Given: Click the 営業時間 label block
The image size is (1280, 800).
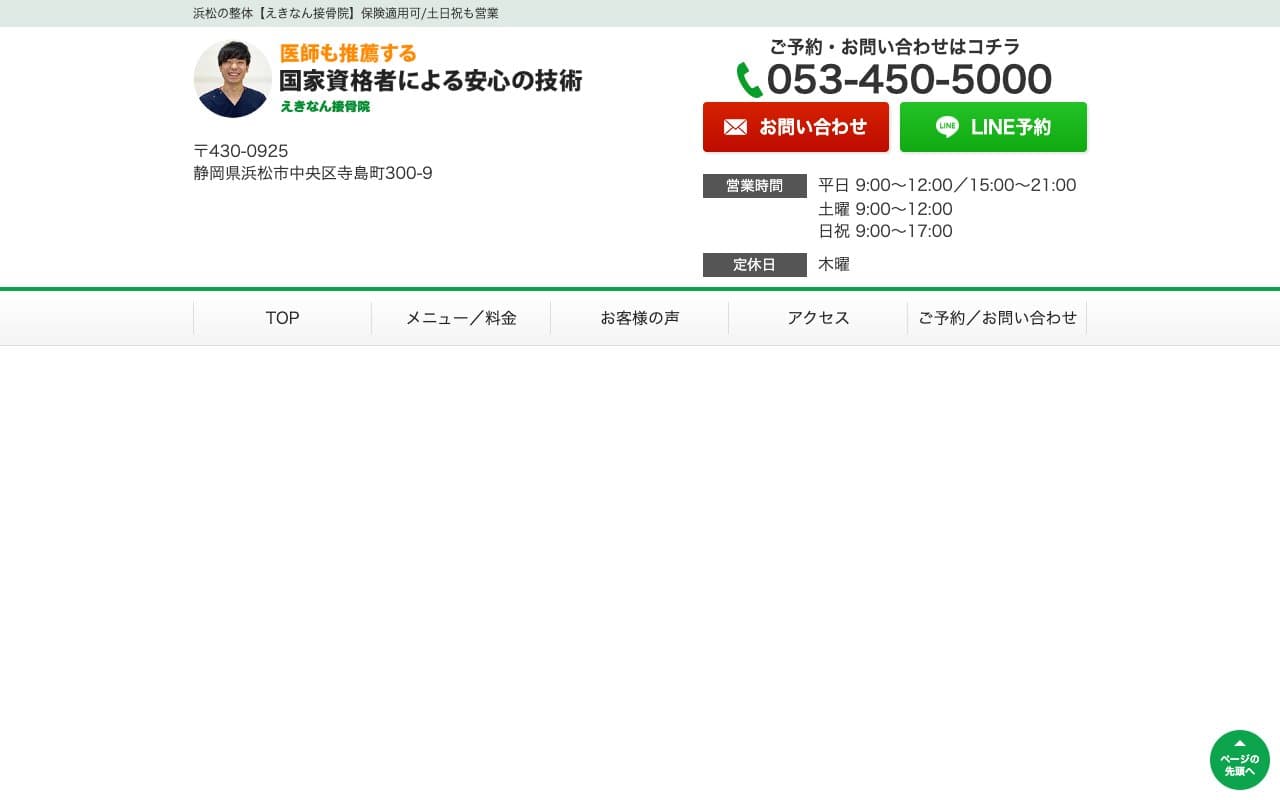Looking at the screenshot, I should (754, 186).
